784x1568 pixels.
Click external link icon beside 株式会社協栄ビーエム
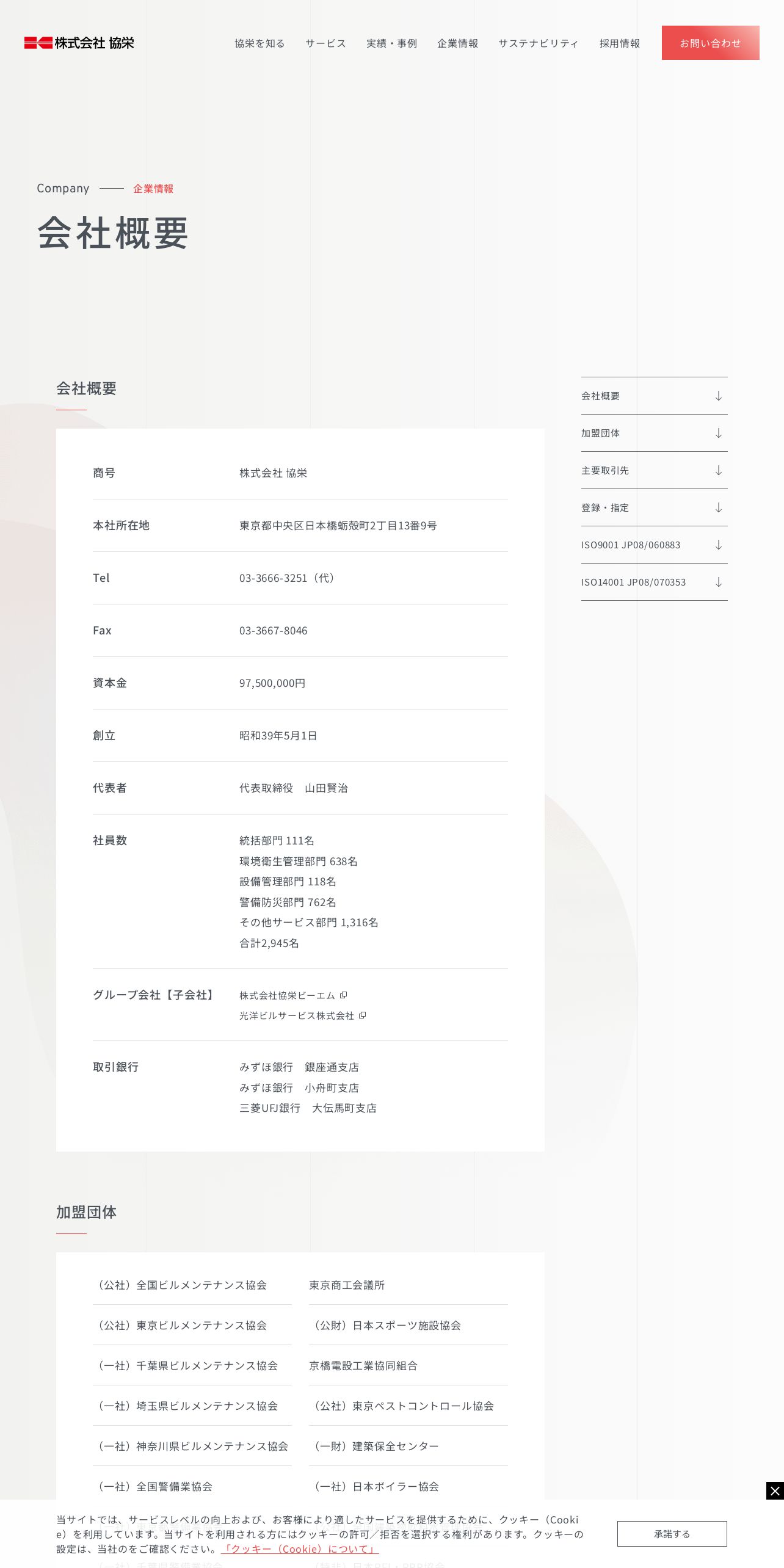[x=344, y=995]
